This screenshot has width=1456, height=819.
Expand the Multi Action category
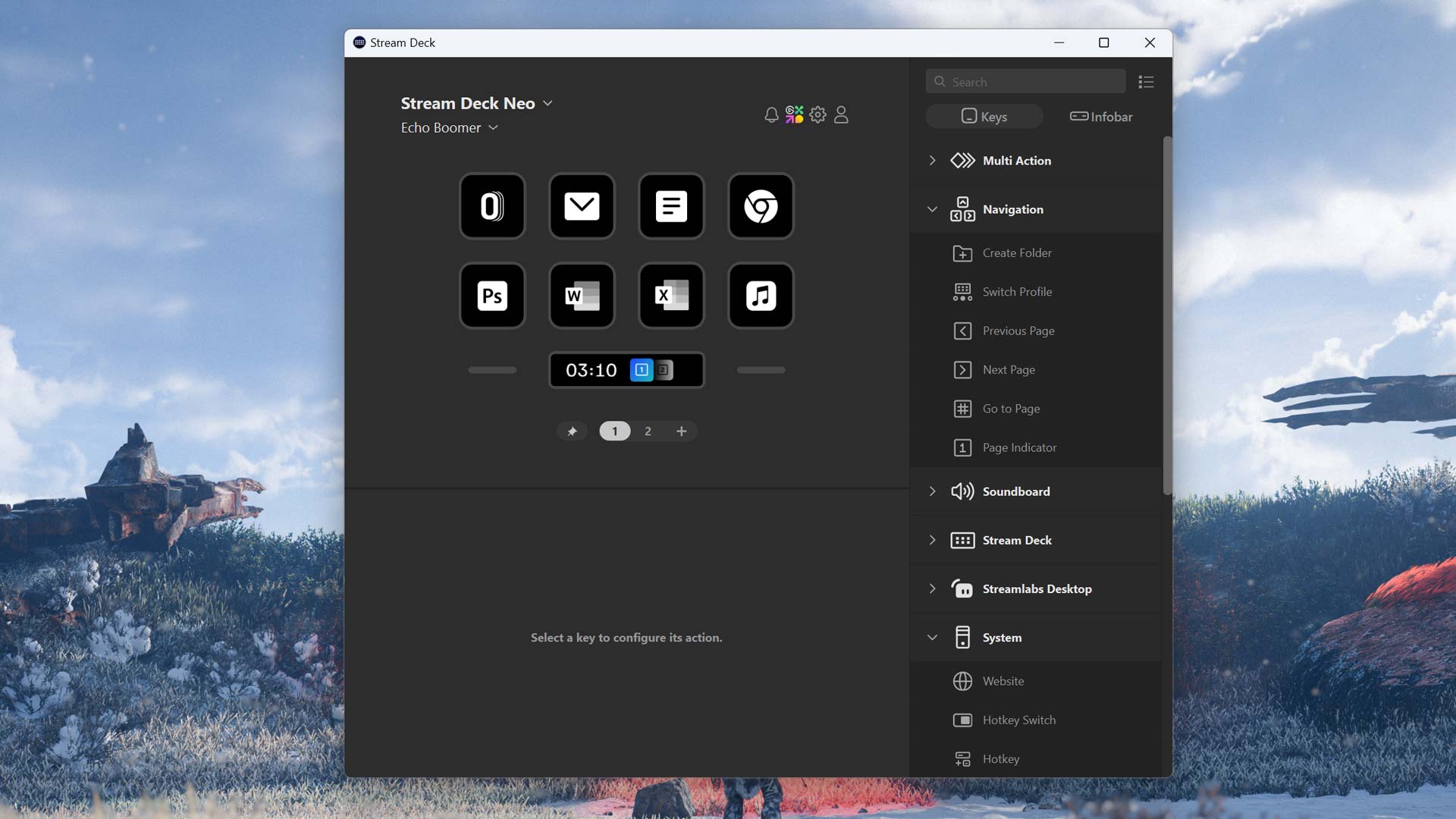(x=931, y=160)
